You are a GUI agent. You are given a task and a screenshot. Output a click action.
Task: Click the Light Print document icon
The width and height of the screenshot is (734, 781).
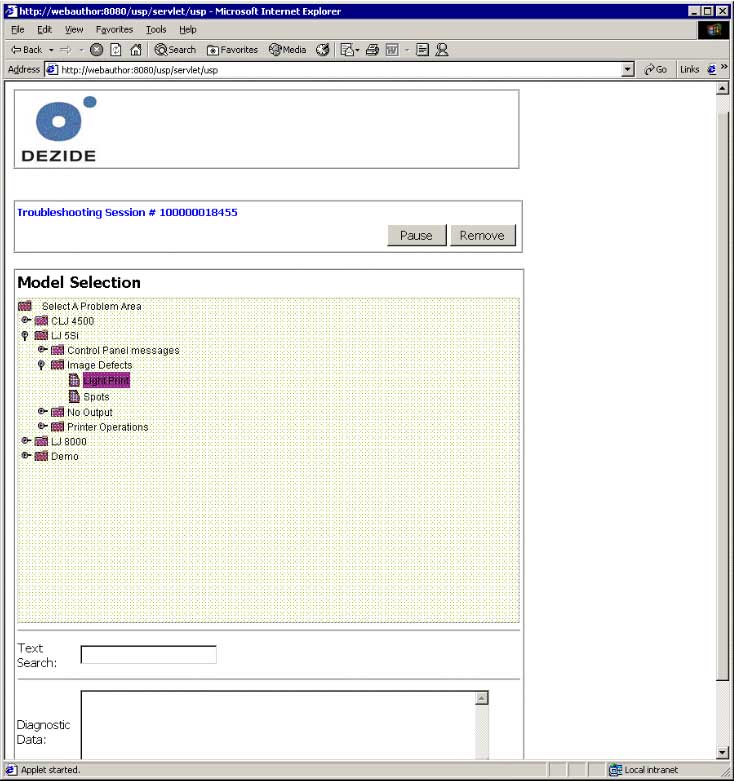tap(74, 380)
